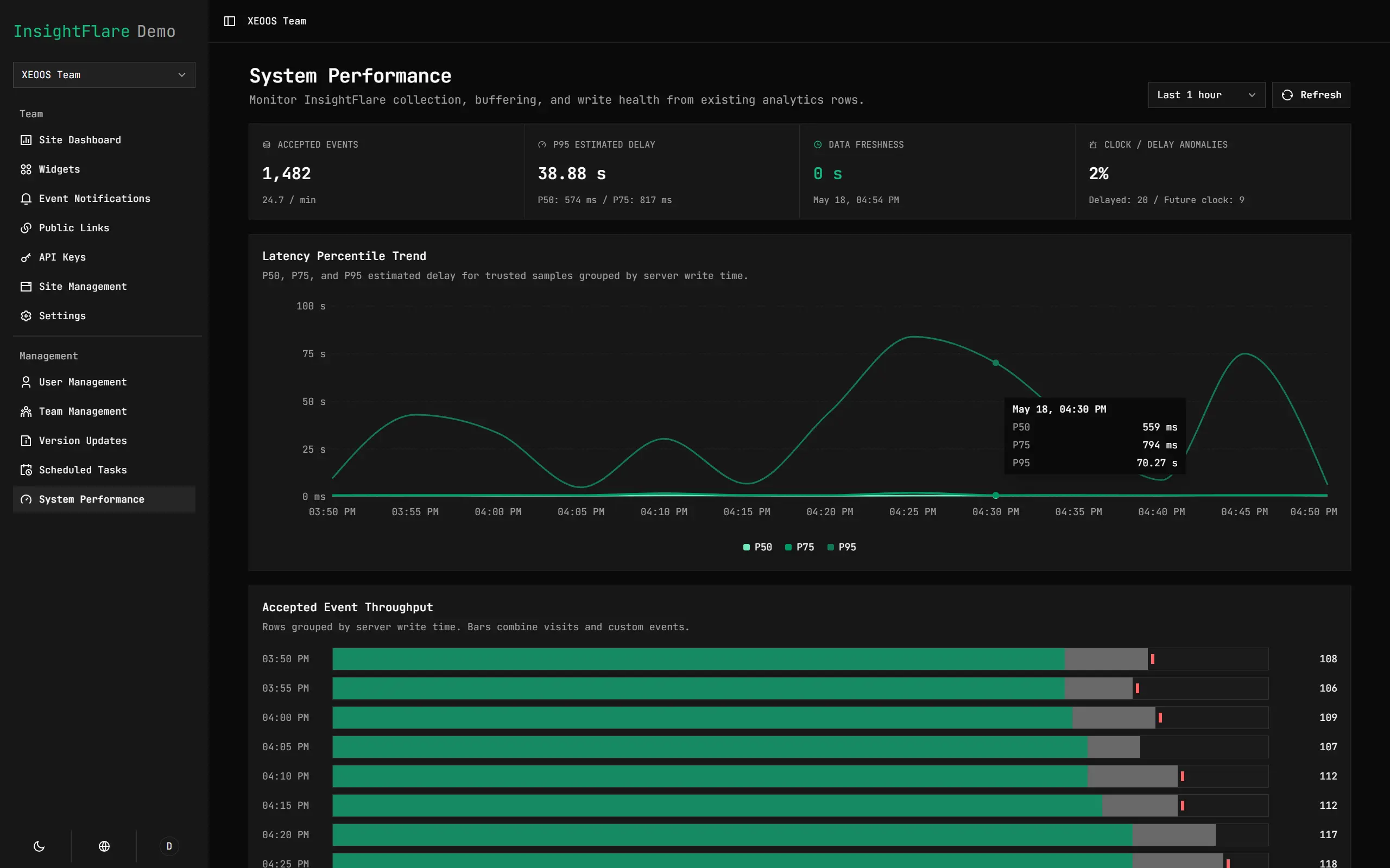
Task: Toggle P95 series in chart legend
Action: click(x=842, y=547)
